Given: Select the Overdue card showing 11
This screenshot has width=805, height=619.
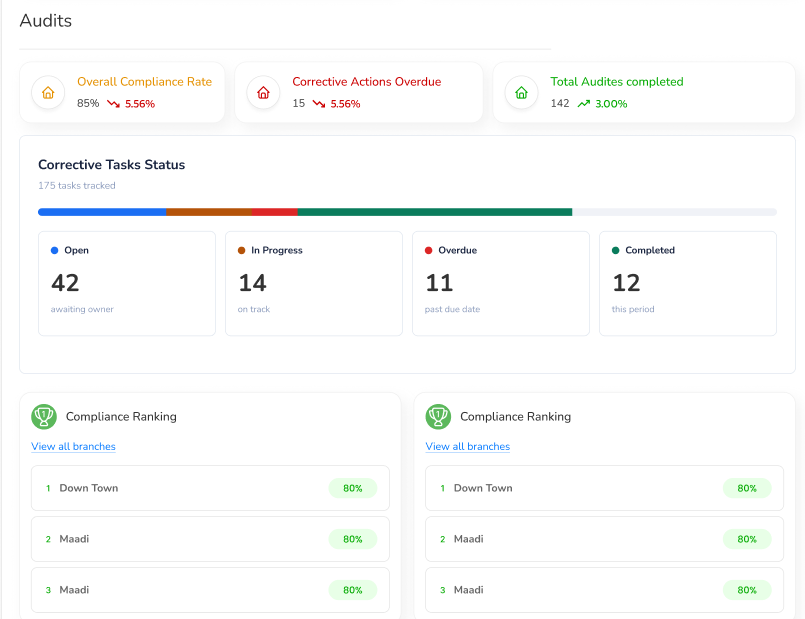Looking at the screenshot, I should 501,283.
